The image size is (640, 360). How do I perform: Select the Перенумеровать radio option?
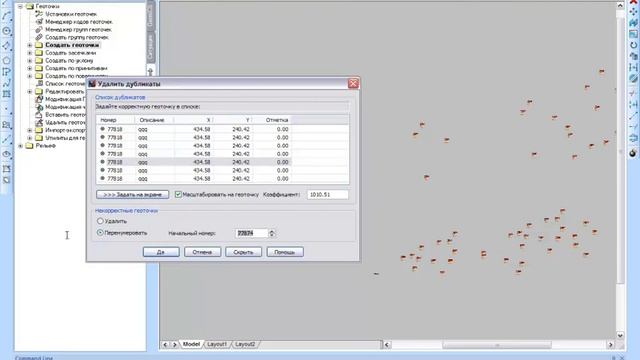coord(100,233)
